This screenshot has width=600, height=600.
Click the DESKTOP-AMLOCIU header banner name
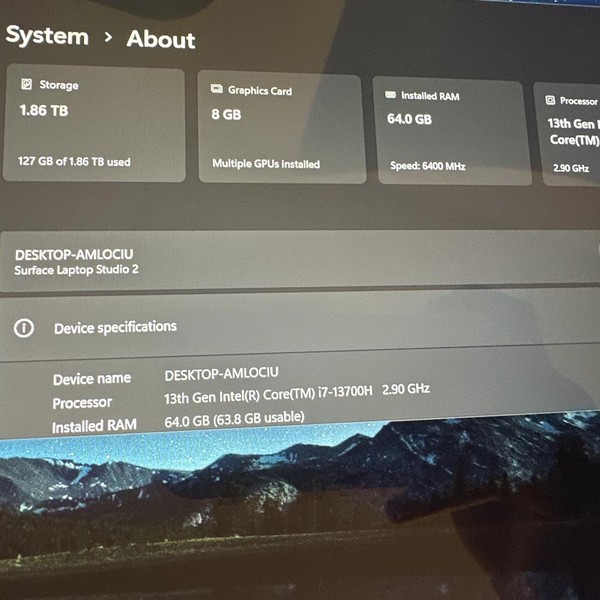click(74, 254)
